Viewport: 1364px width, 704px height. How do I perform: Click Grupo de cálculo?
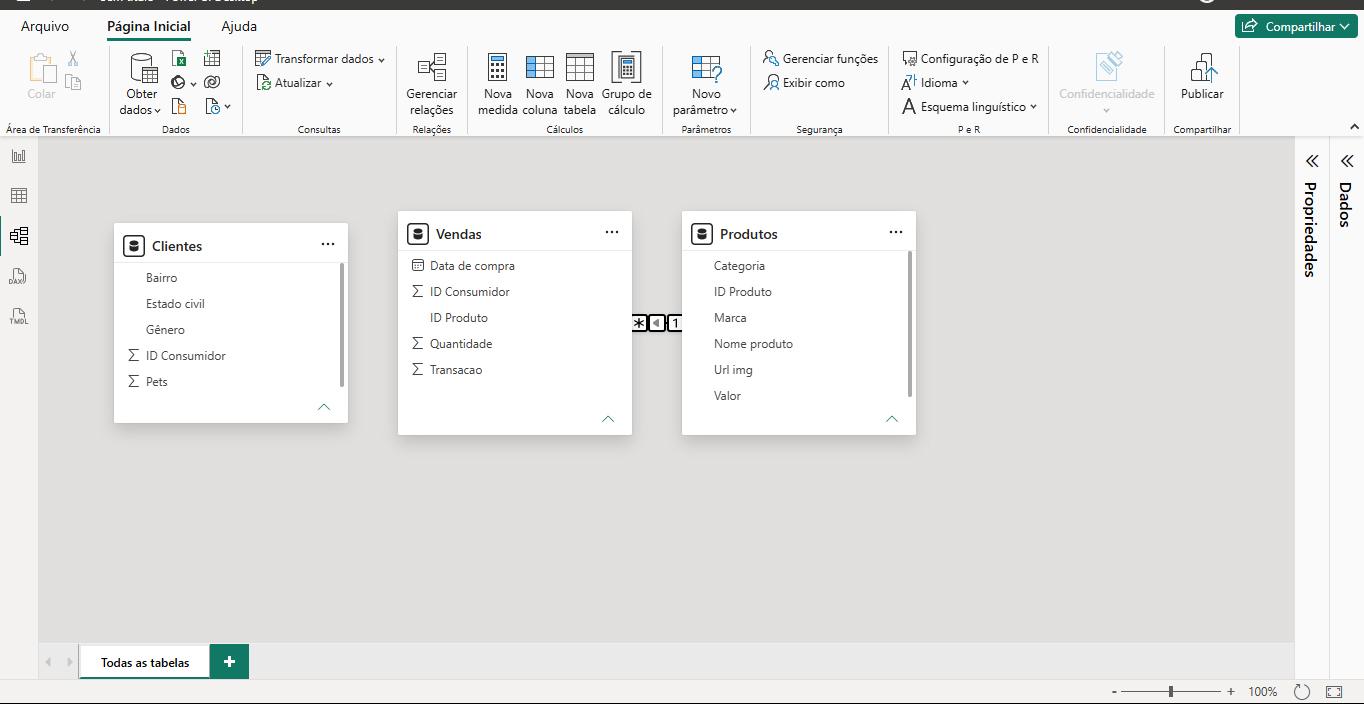[x=626, y=85]
